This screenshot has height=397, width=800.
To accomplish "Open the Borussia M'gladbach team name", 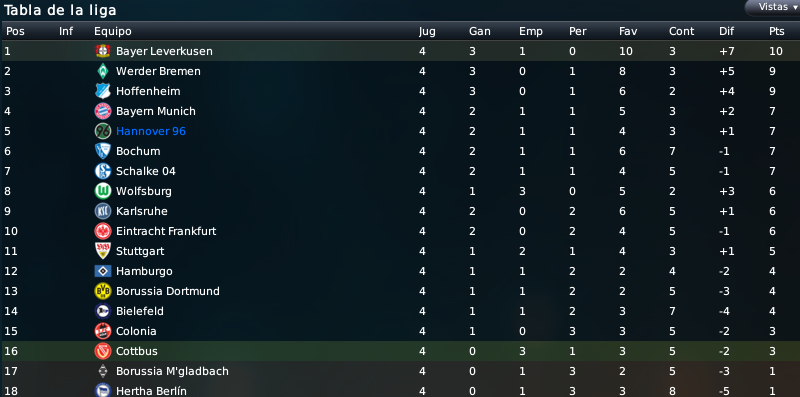I will tap(172, 371).
